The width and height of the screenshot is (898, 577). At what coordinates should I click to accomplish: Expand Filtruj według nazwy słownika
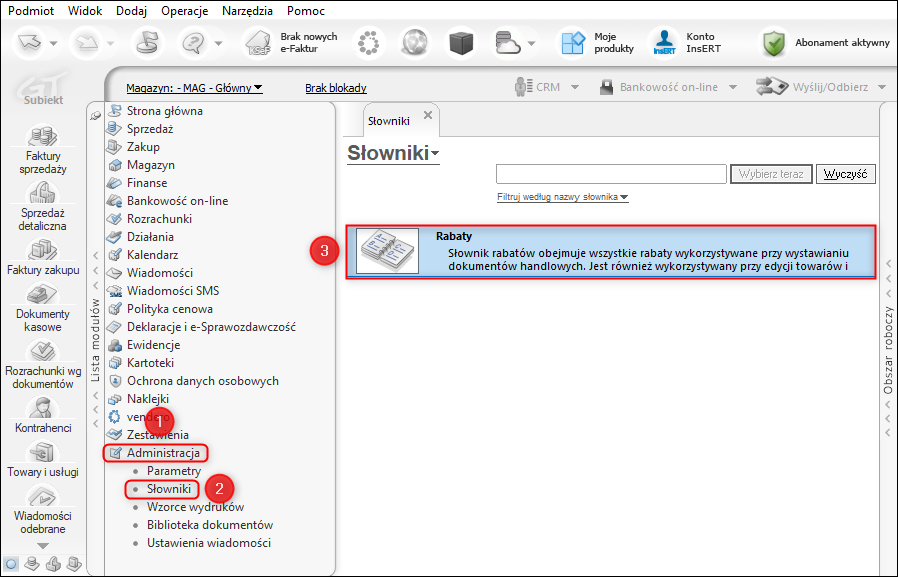point(562,197)
